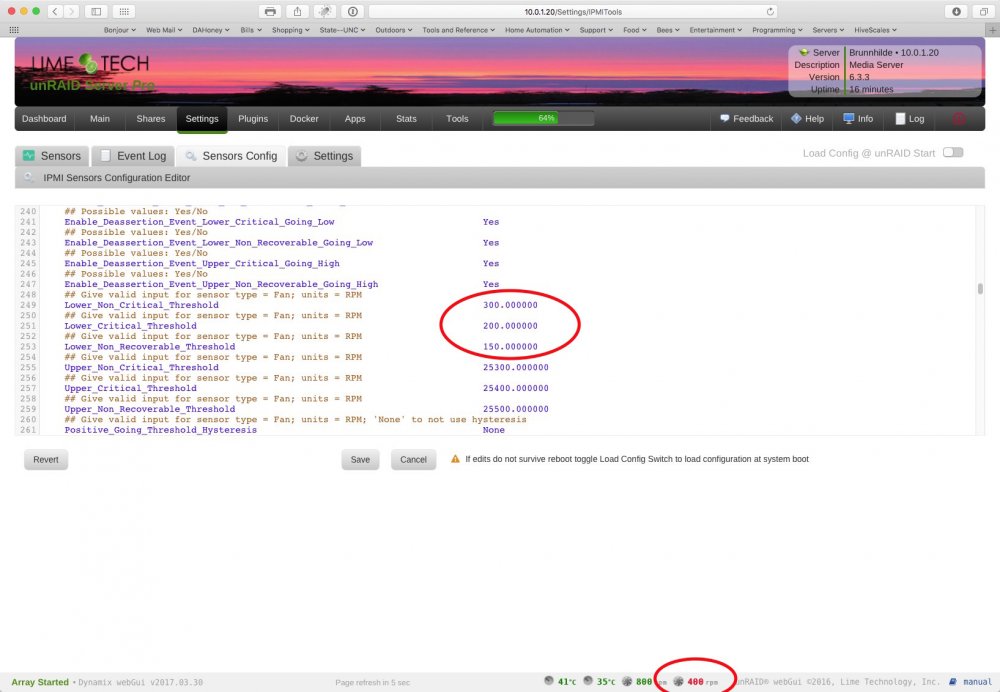Switch to the Sensors tab
Viewport: 1000px width, 692px height.
pos(52,156)
